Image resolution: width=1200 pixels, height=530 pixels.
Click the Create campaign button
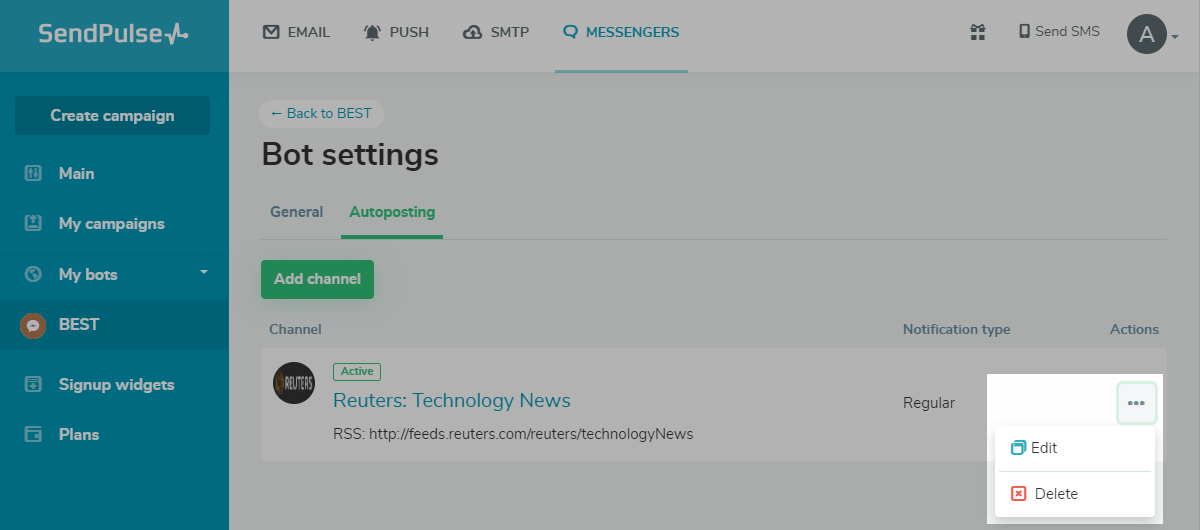tap(112, 116)
